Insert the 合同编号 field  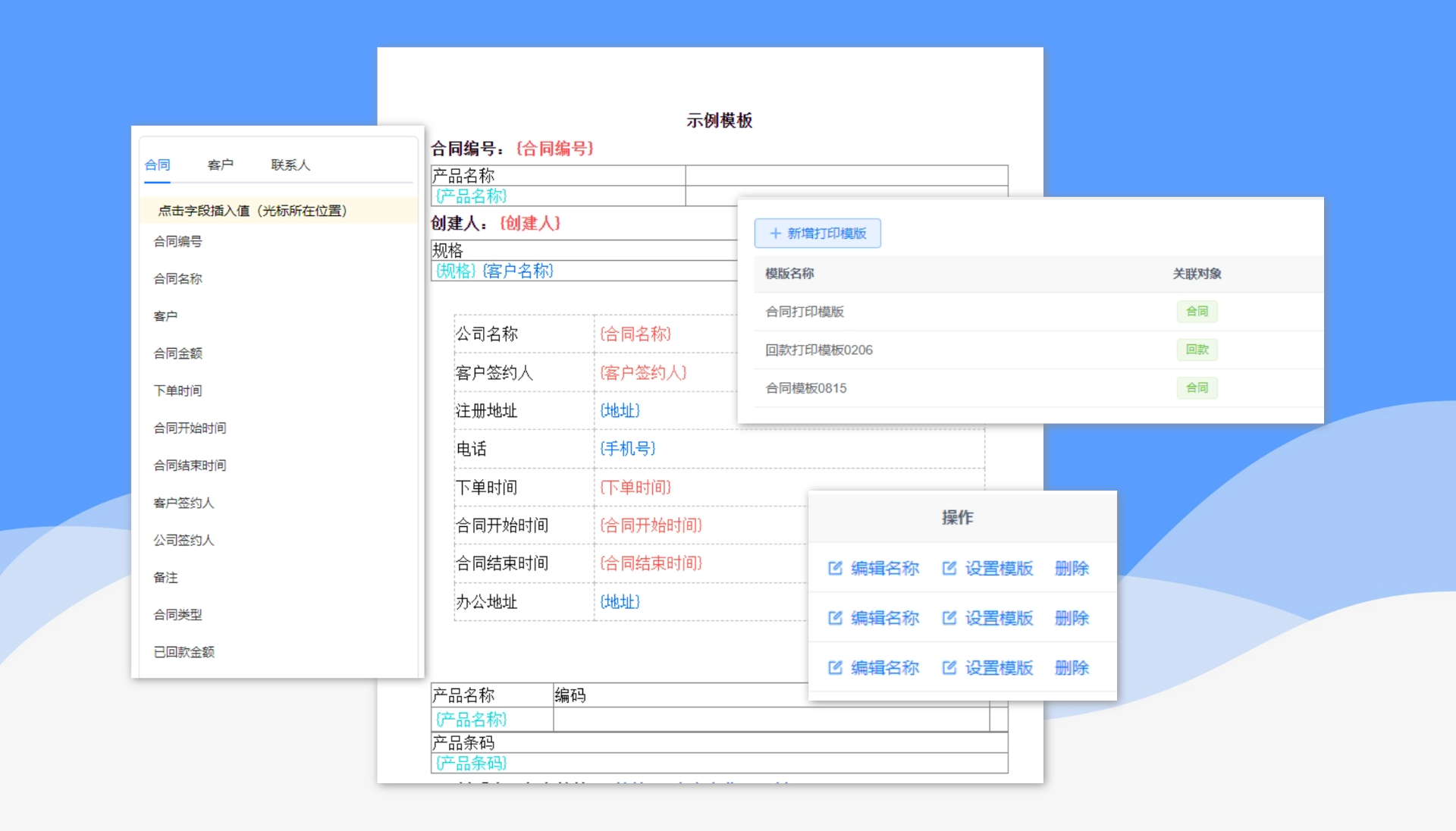[x=178, y=241]
